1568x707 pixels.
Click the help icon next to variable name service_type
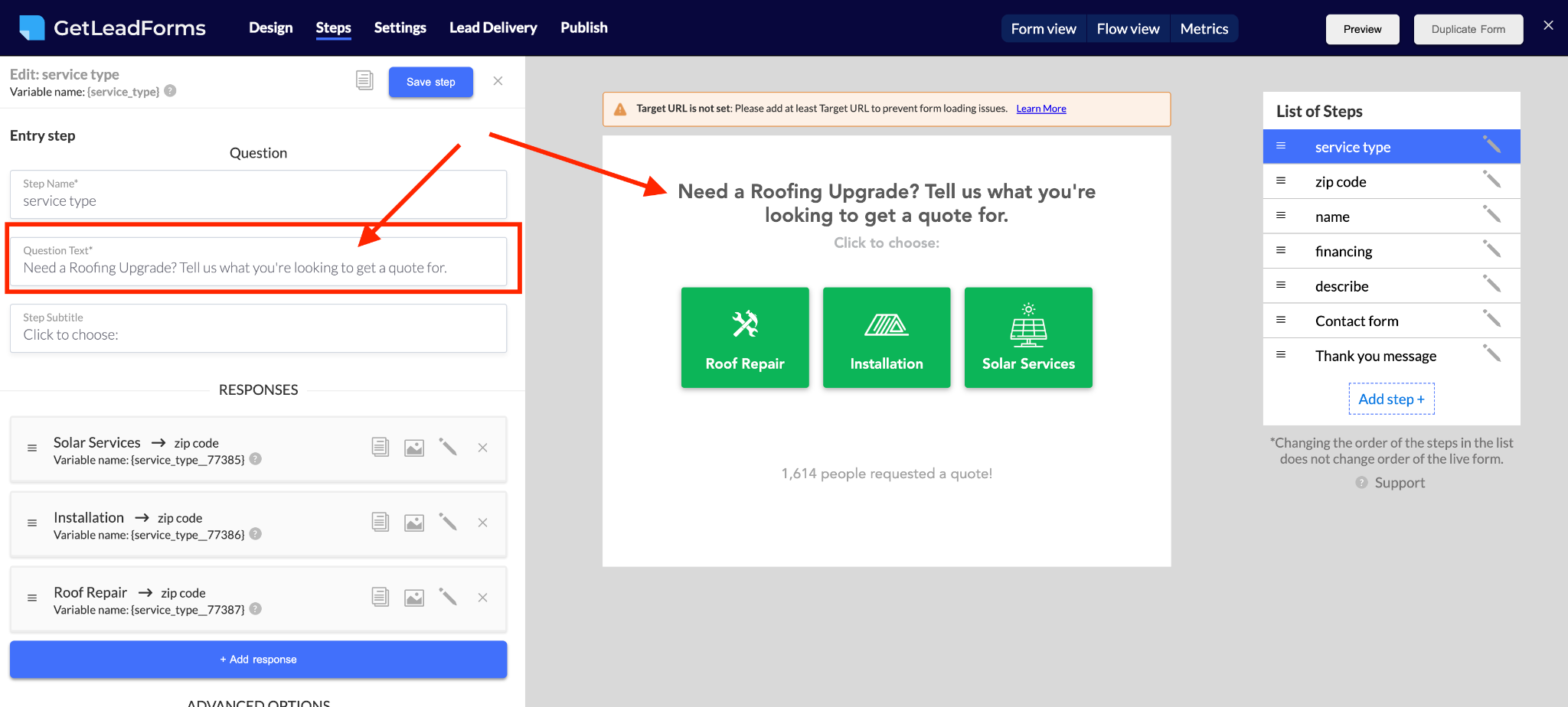coord(171,91)
